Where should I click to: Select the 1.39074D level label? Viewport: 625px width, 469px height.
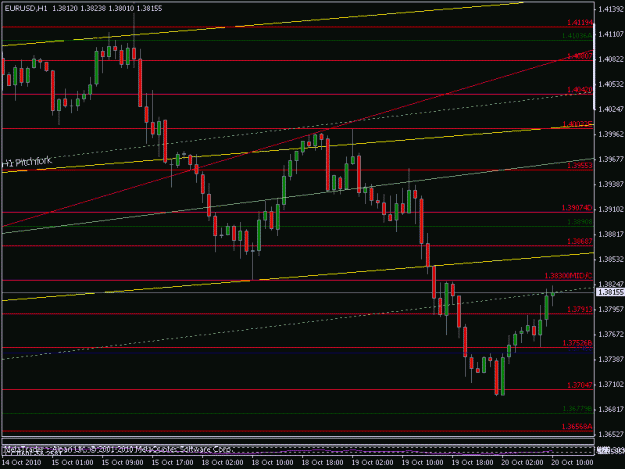pos(577,208)
